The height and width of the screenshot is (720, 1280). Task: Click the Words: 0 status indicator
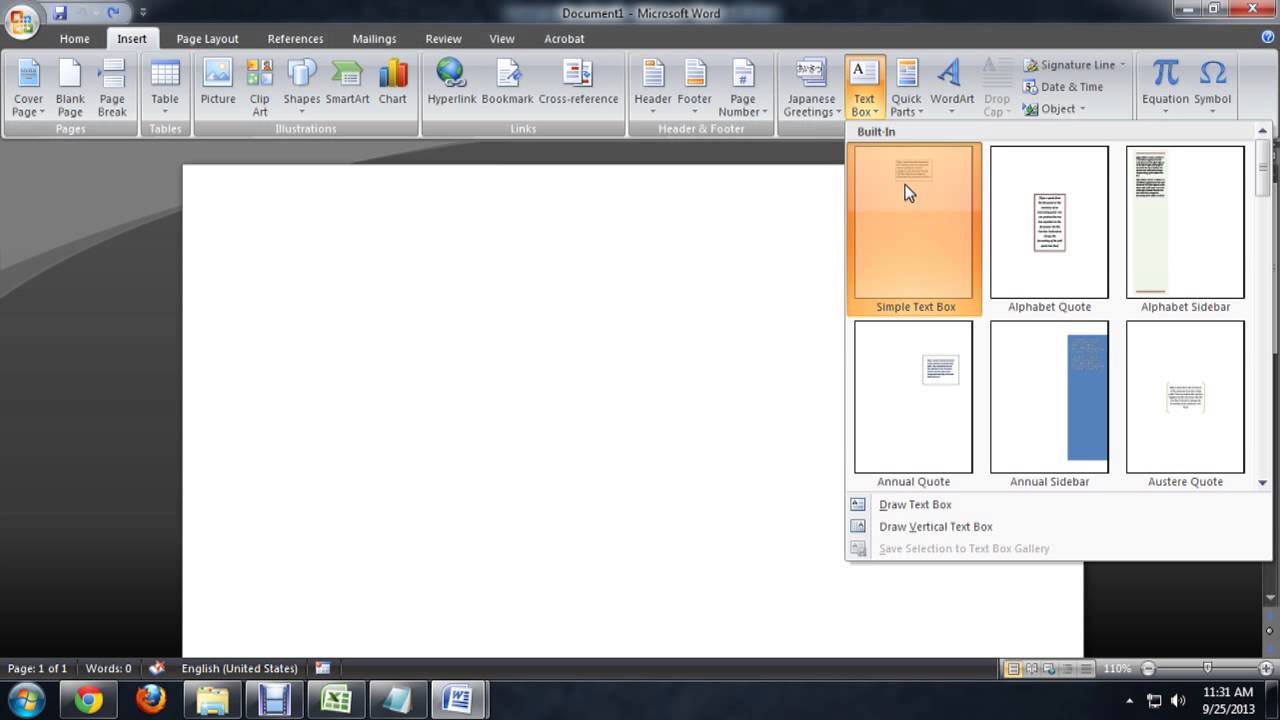coord(108,668)
